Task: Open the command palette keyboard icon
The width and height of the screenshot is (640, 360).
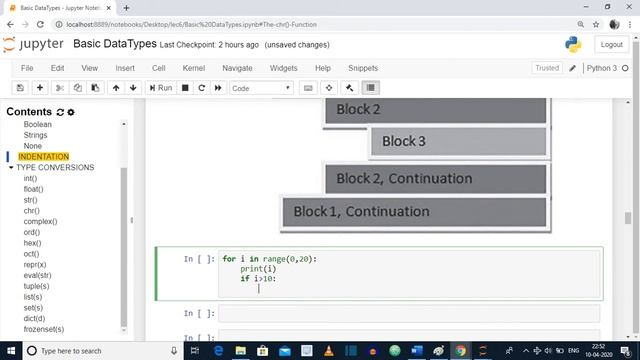Action: (x=308, y=88)
